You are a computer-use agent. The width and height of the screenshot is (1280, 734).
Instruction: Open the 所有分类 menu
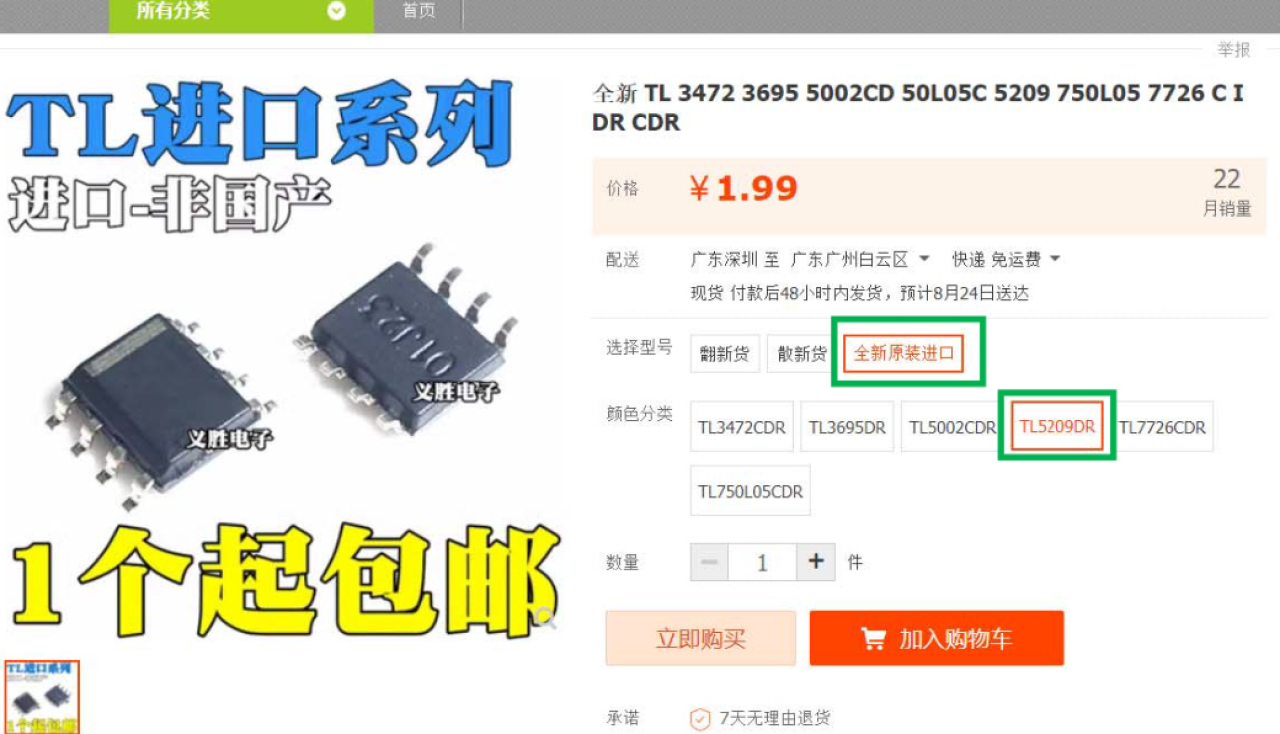tap(241, 13)
